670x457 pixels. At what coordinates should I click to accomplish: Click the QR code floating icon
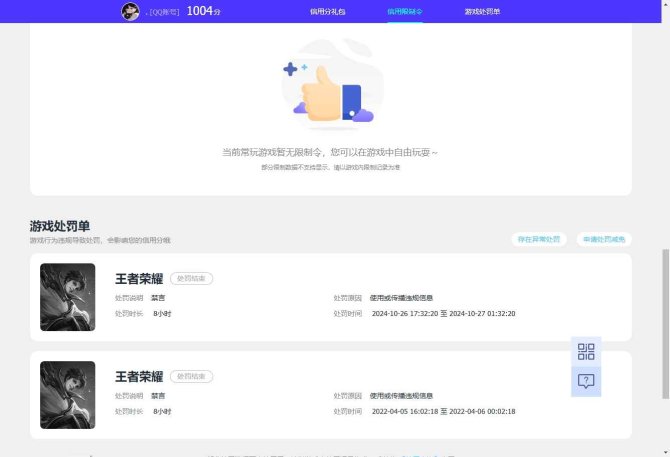586,352
